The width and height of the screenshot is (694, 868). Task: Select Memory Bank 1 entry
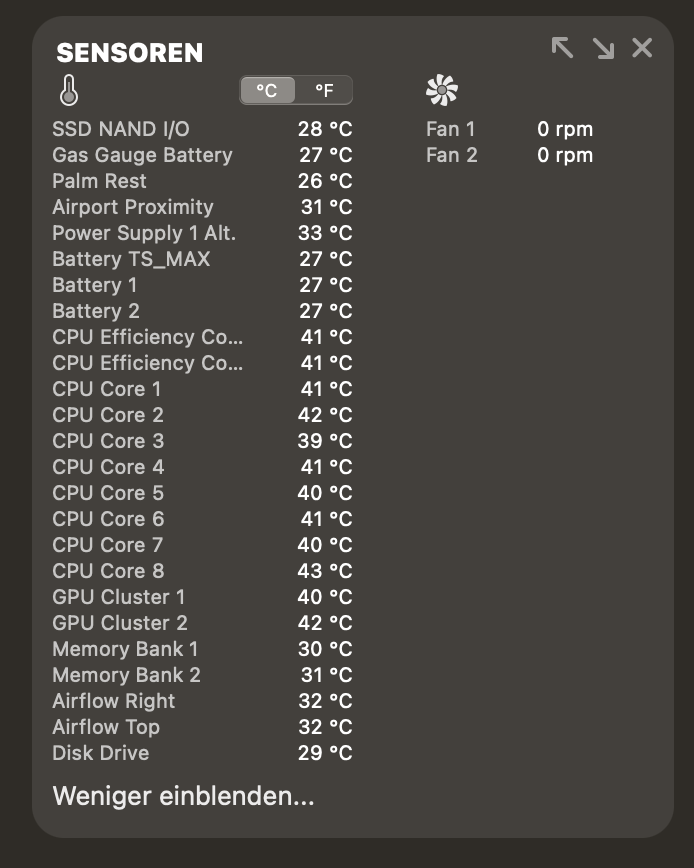click(202, 649)
